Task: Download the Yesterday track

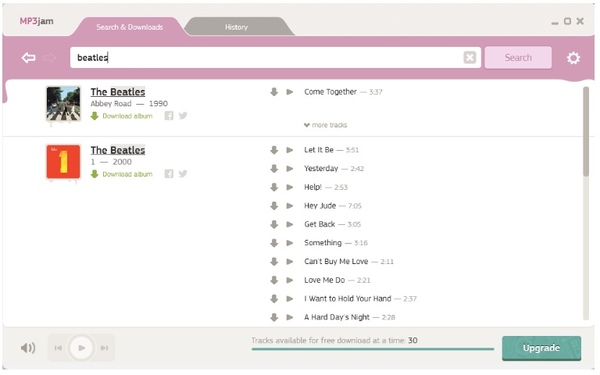Action: tap(274, 169)
